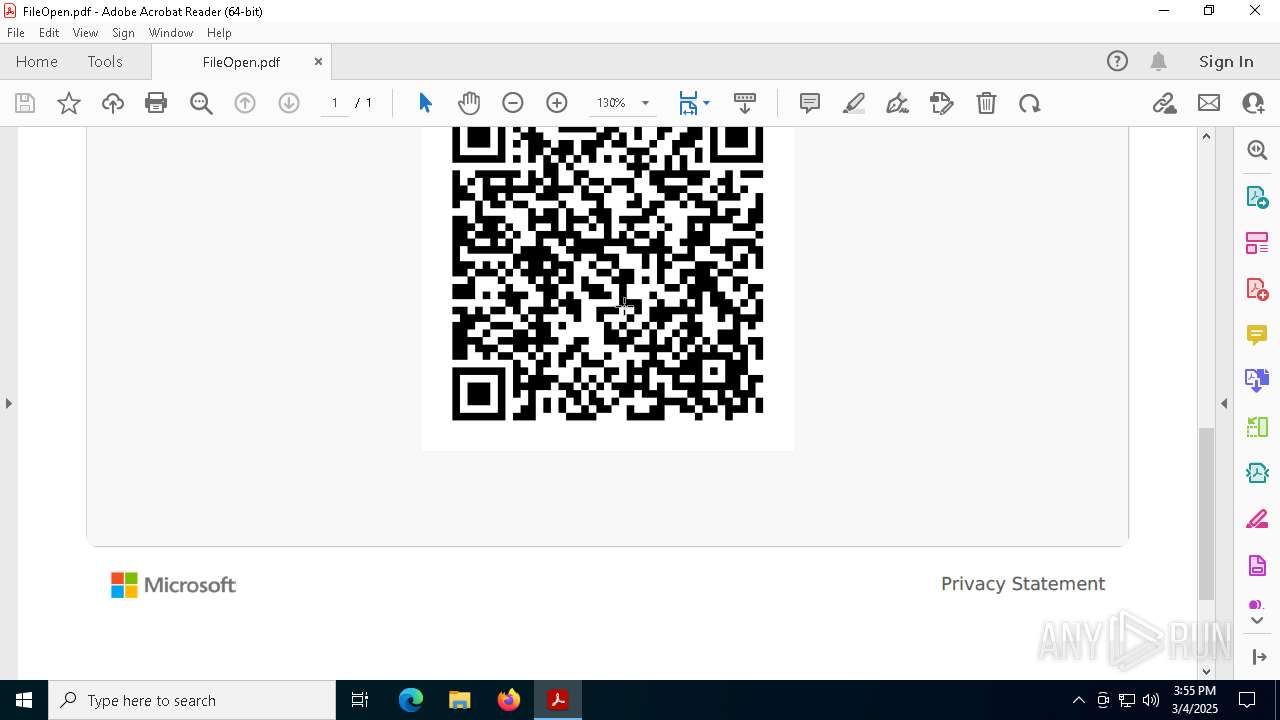The width and height of the screenshot is (1280, 720).
Task: Open Redact pink pen tool in right pane
Action: coord(1257,520)
